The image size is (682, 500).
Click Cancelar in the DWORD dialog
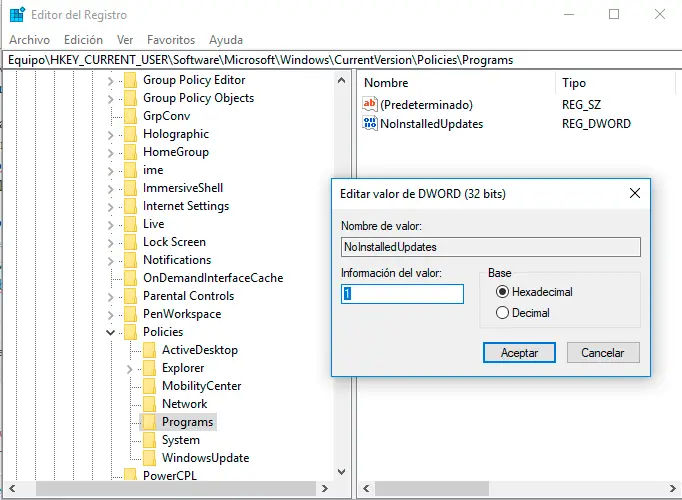(x=603, y=353)
